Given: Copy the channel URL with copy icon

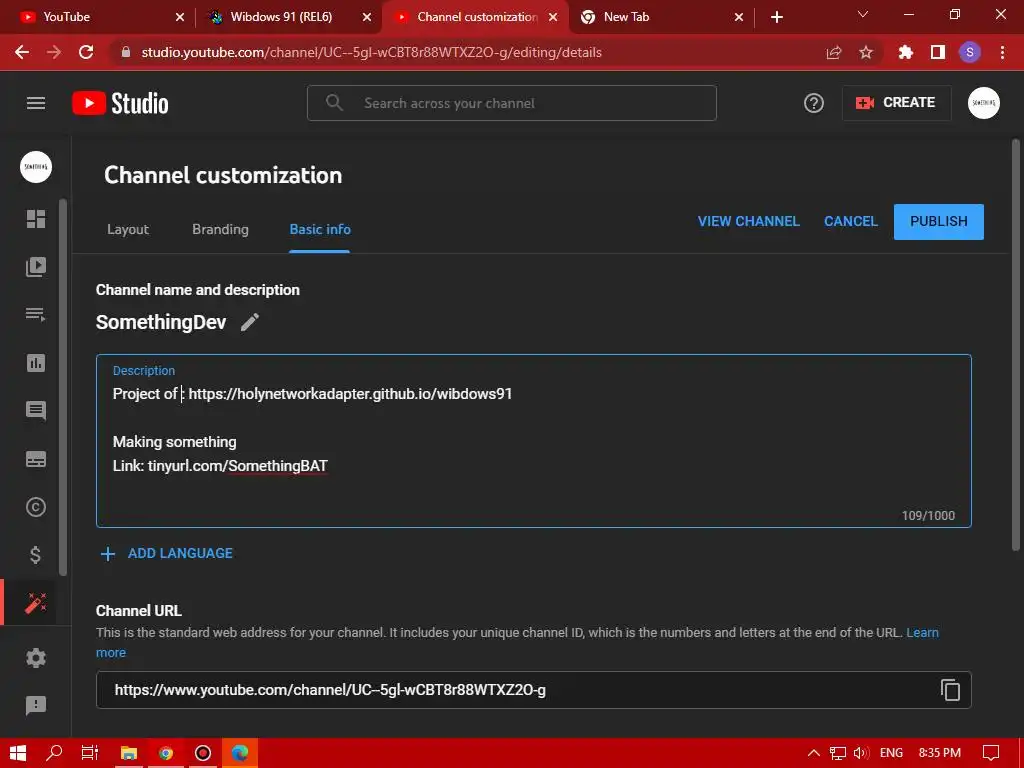Looking at the screenshot, I should [x=950, y=690].
